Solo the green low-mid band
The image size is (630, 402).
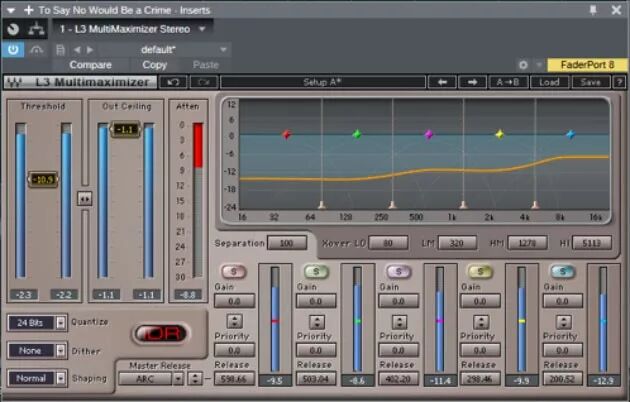316,272
